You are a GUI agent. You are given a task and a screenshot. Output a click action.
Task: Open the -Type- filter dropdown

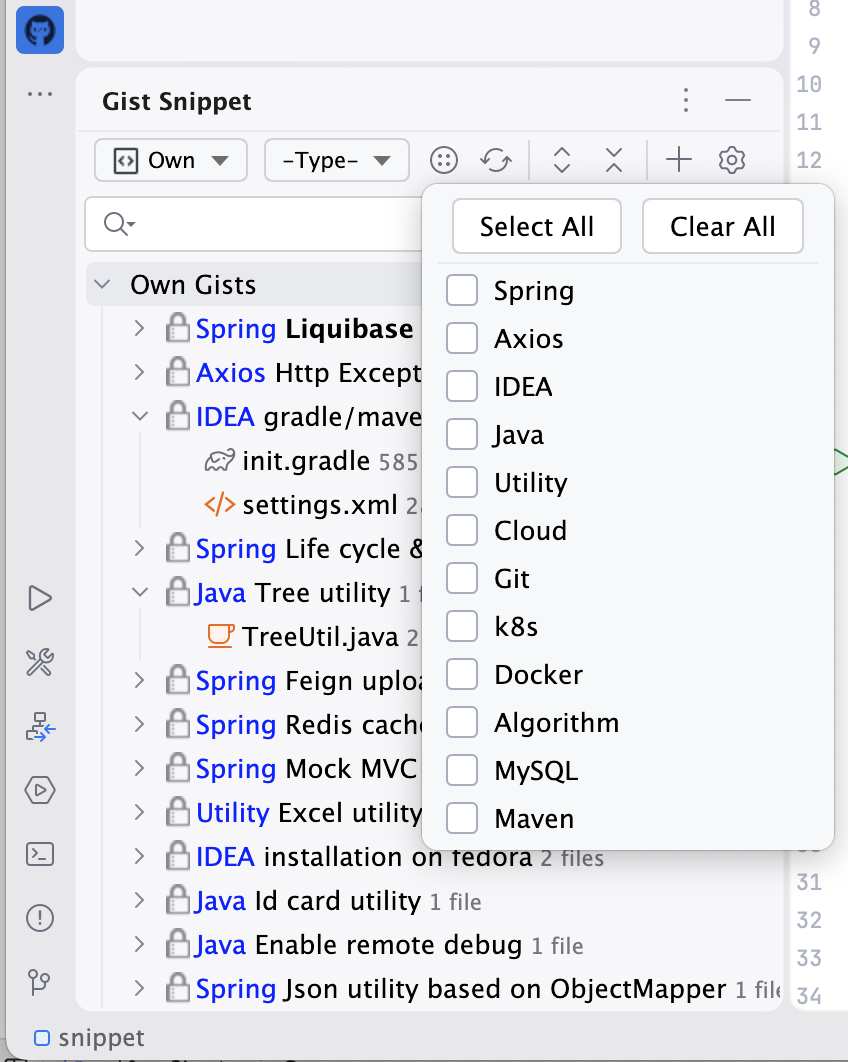337,161
